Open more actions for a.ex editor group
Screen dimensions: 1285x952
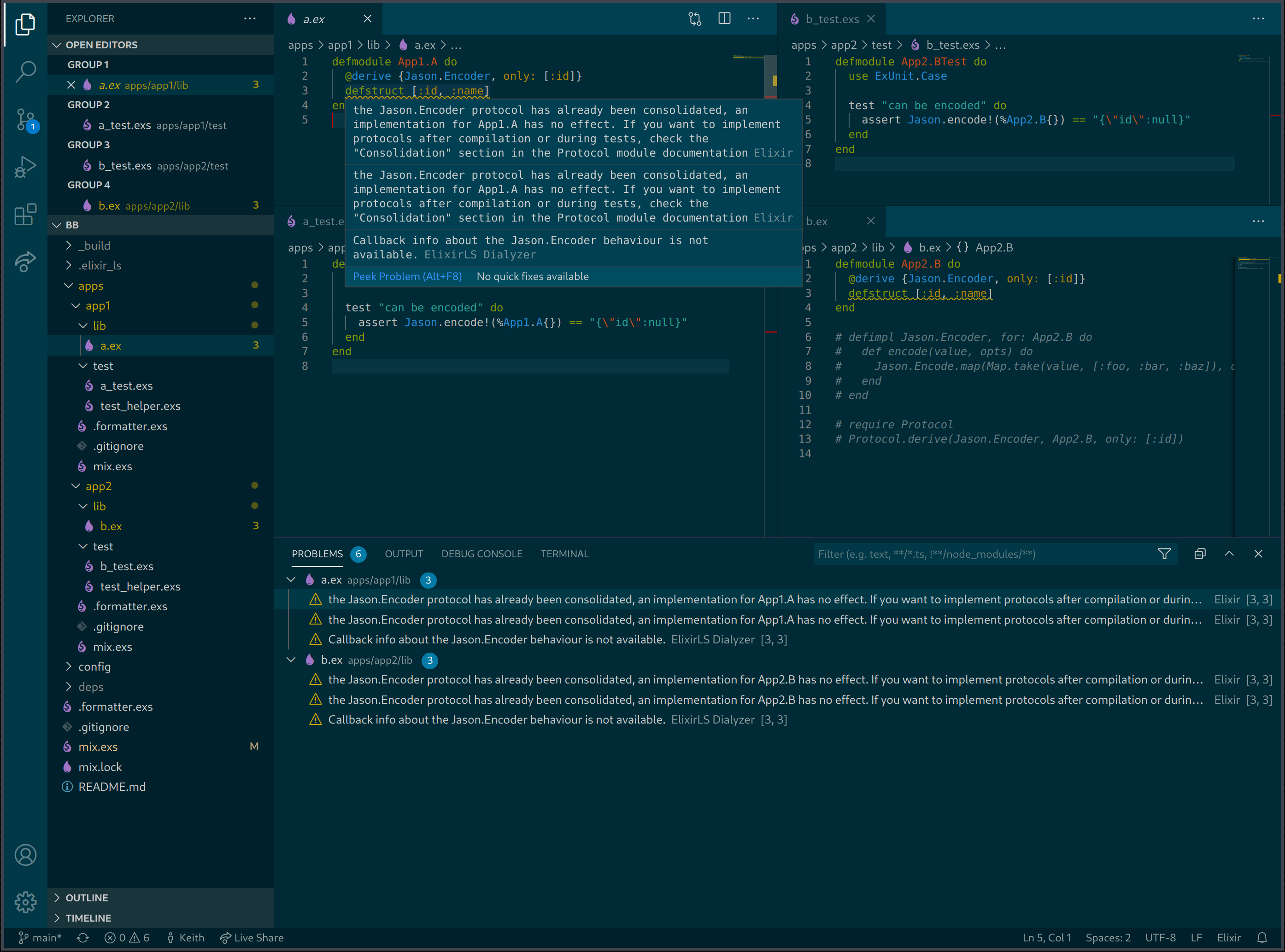coord(753,19)
